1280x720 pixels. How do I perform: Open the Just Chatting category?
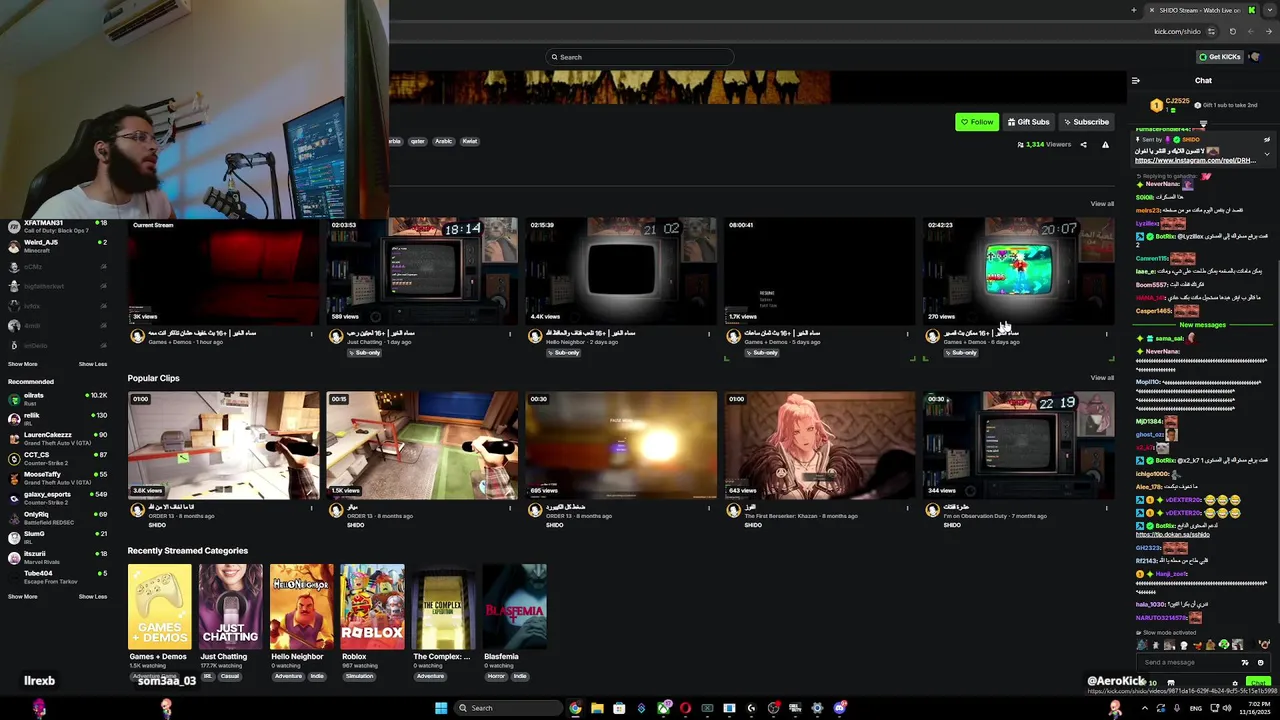pos(230,606)
